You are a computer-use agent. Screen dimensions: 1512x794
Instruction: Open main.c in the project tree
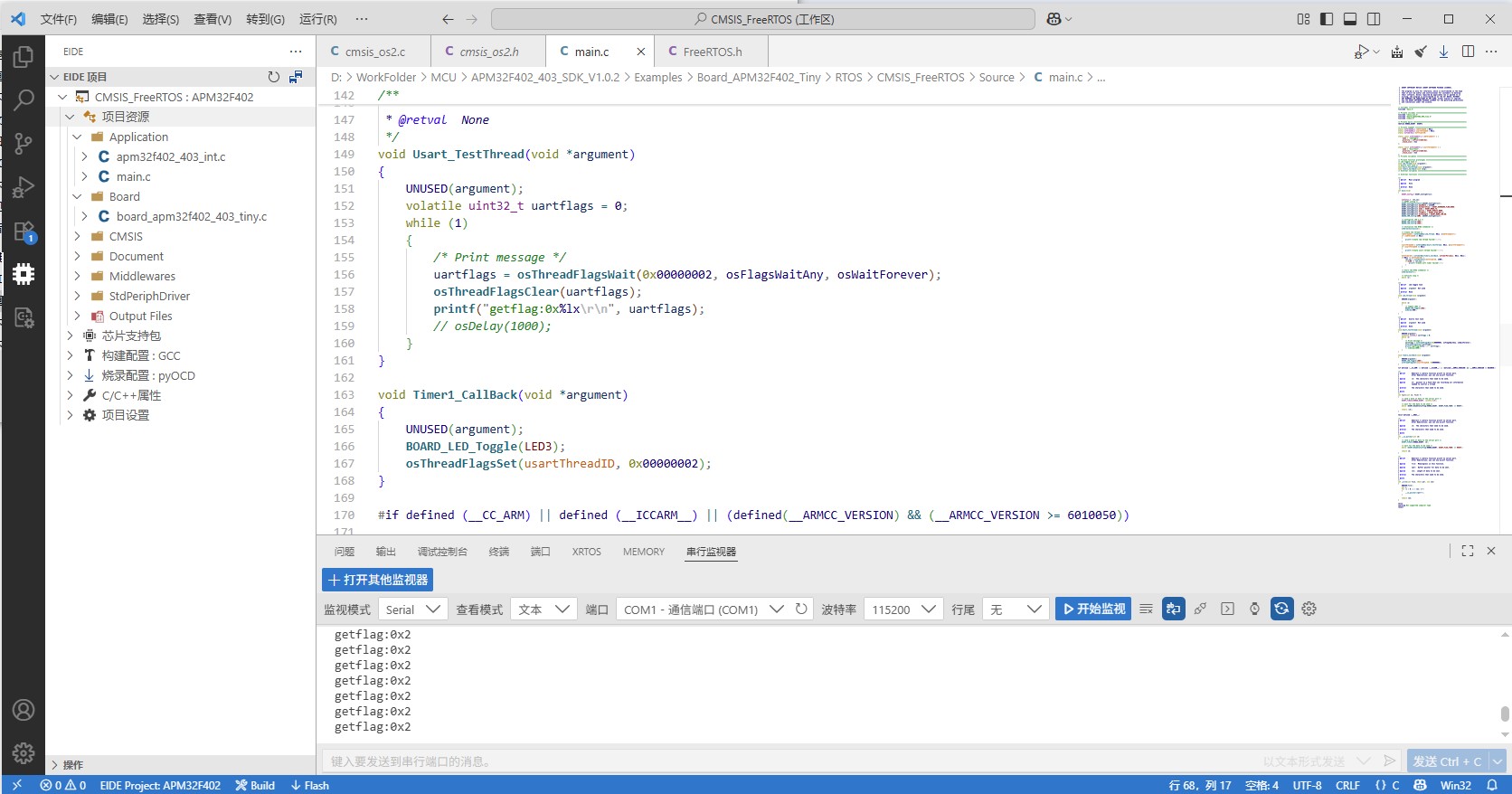coord(133,176)
